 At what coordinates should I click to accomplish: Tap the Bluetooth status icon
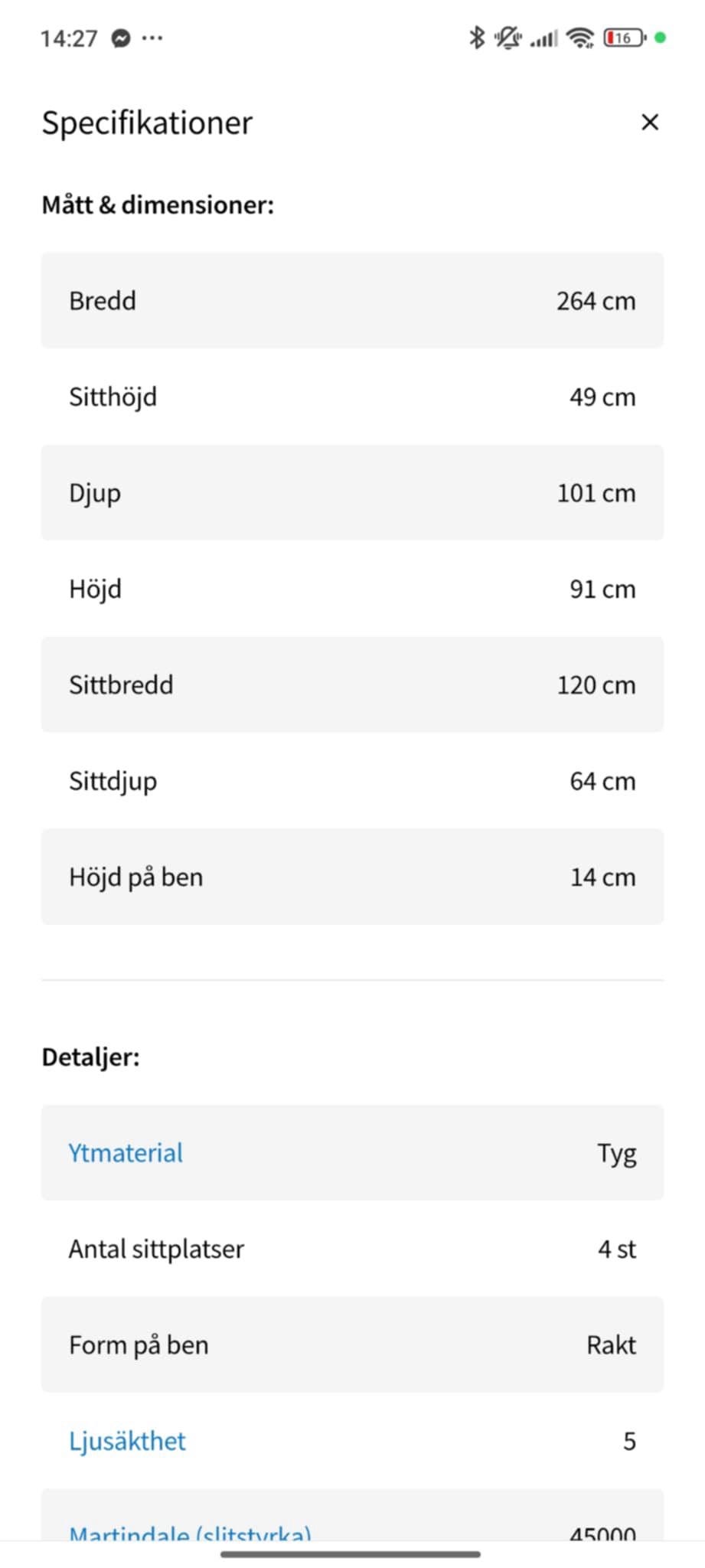tap(477, 37)
